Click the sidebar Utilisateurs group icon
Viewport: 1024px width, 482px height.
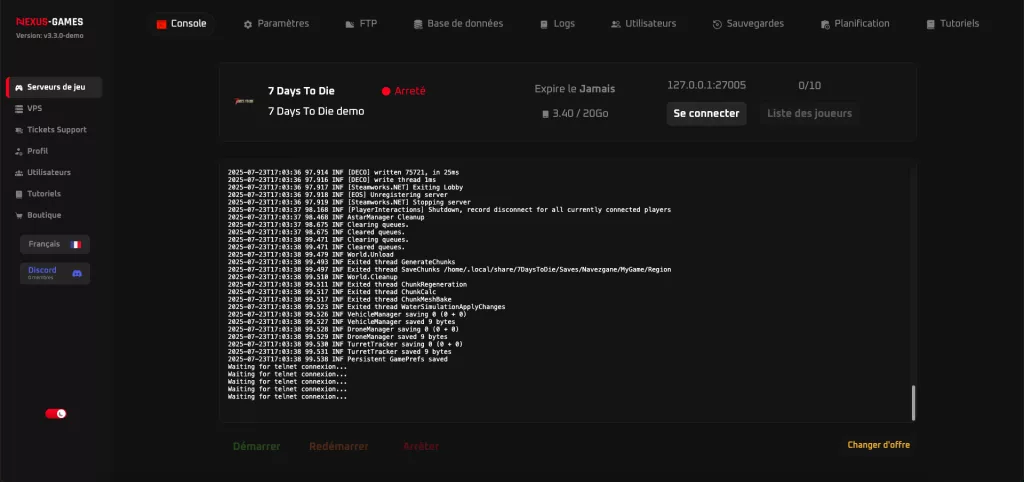coord(19,172)
